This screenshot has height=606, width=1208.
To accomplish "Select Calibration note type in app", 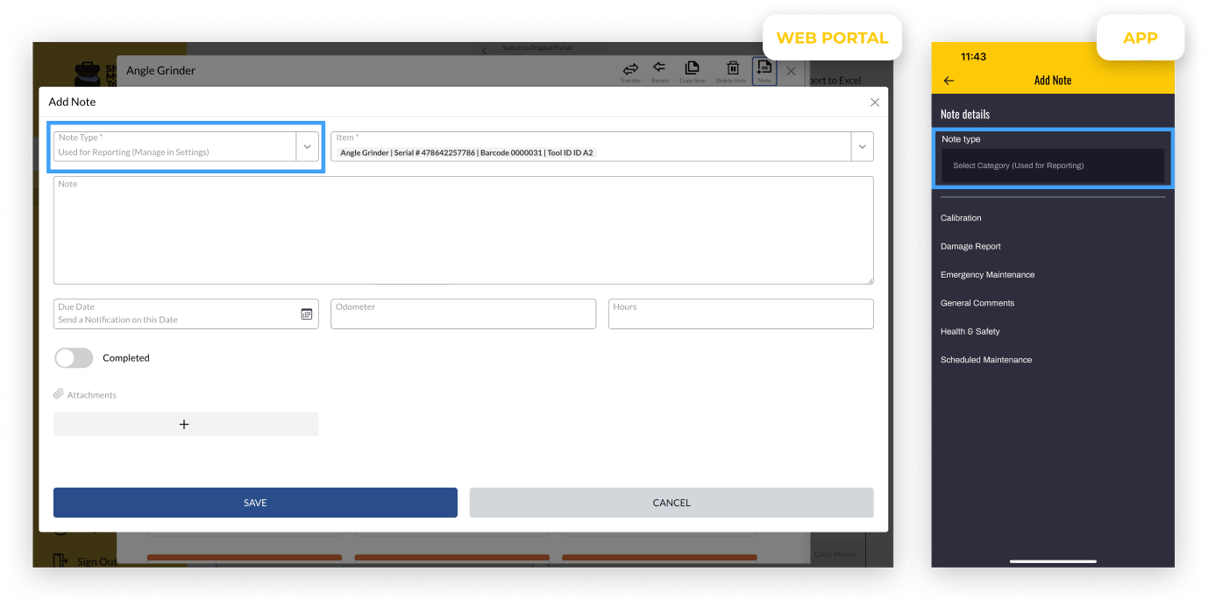I will (961, 218).
